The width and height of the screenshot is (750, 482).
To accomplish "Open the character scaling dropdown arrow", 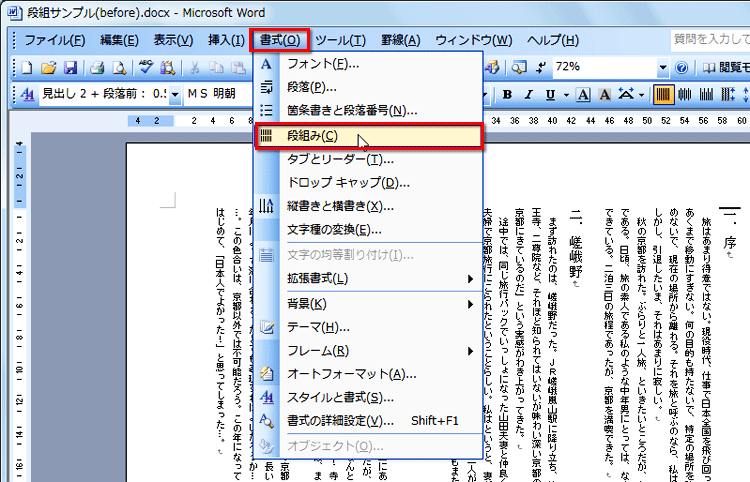I will click(x=641, y=95).
